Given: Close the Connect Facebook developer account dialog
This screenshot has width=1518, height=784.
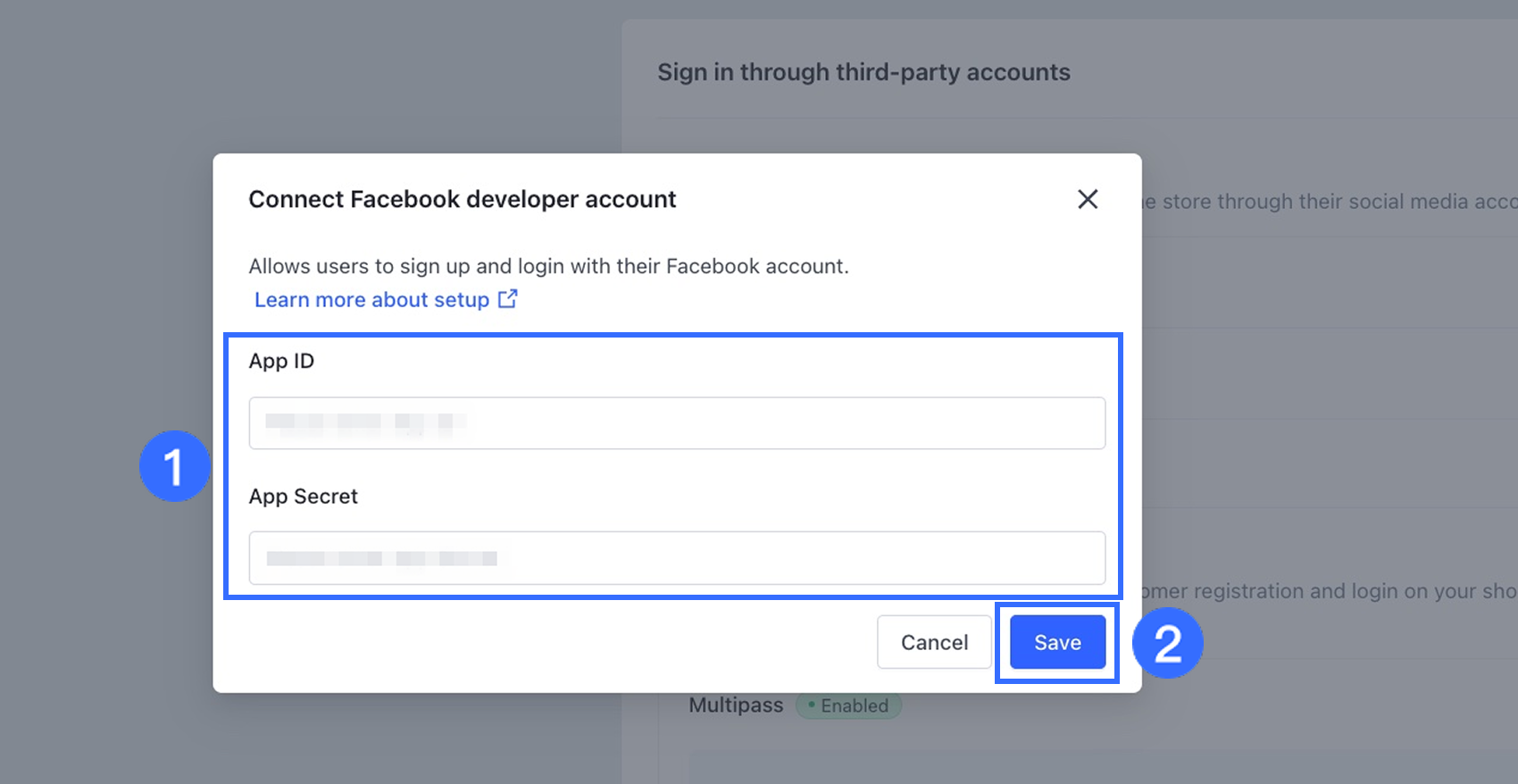Looking at the screenshot, I should (1087, 199).
